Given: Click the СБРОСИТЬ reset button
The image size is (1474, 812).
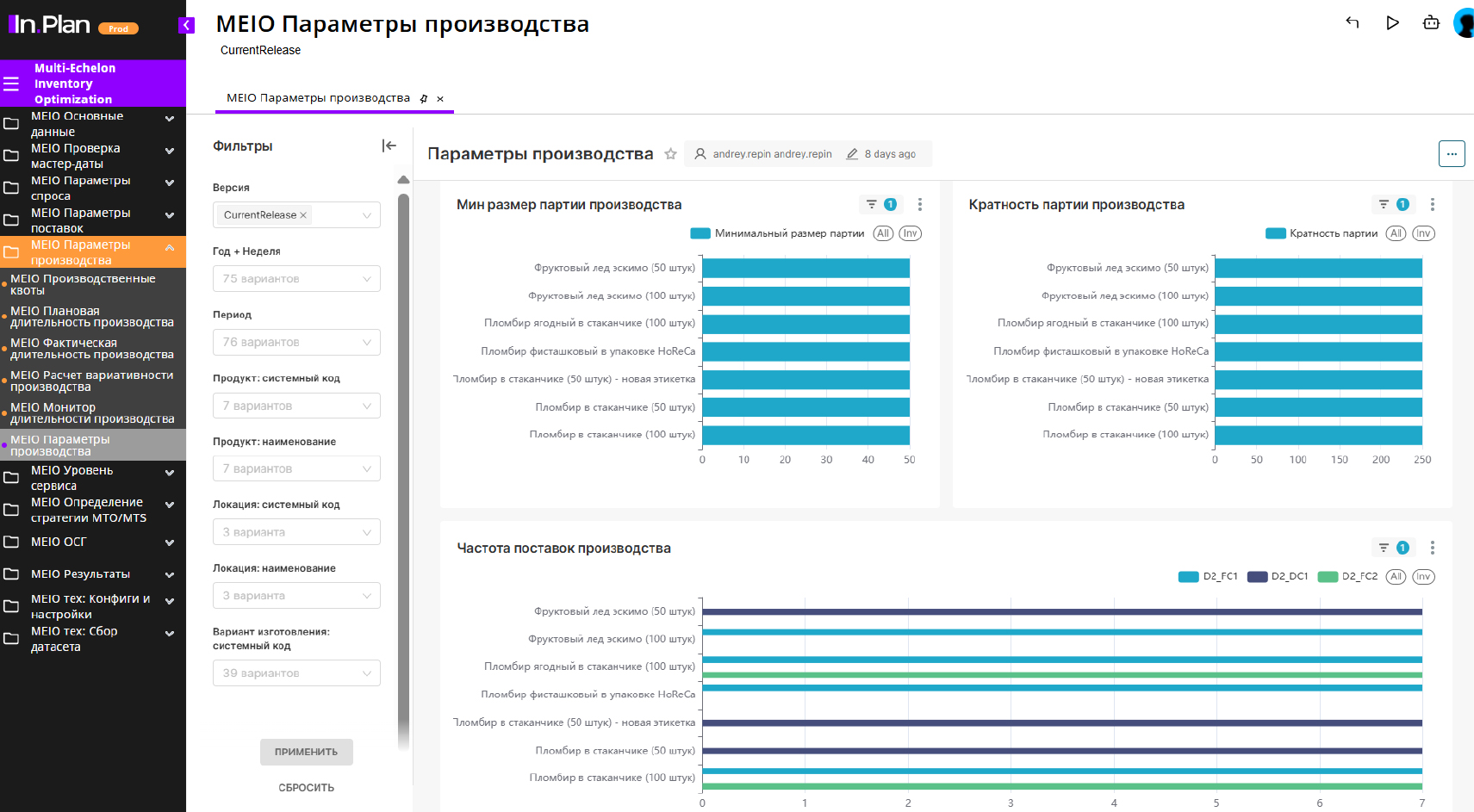Looking at the screenshot, I should [x=306, y=788].
